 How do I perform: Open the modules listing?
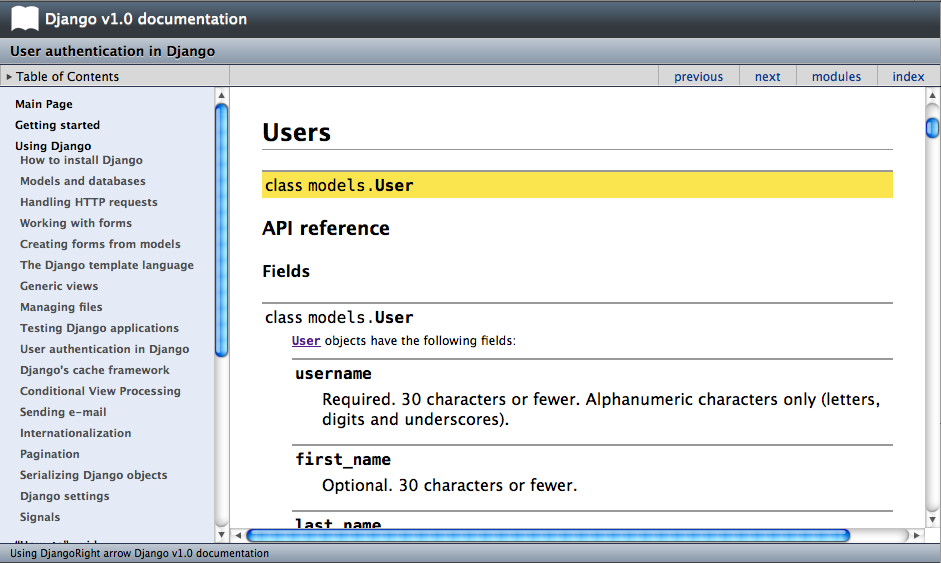click(836, 77)
